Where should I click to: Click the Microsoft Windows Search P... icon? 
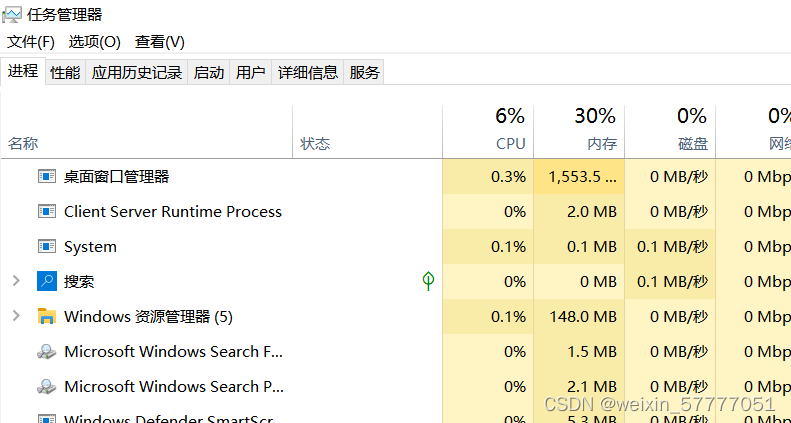pos(47,386)
